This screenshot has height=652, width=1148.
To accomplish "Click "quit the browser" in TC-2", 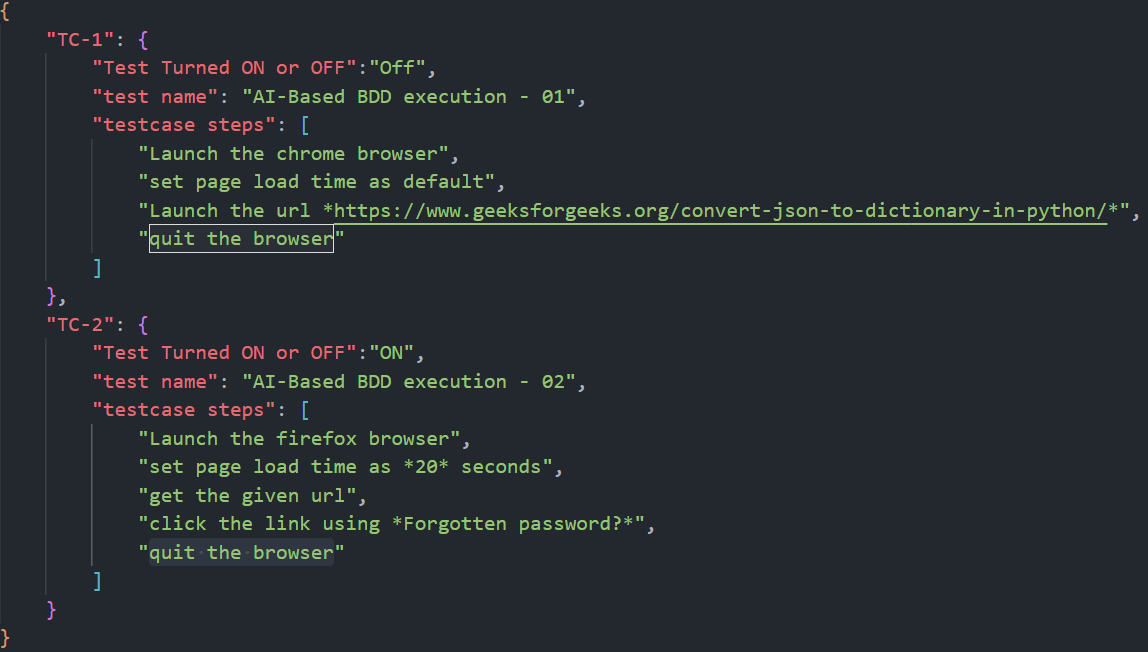I will coord(241,553).
